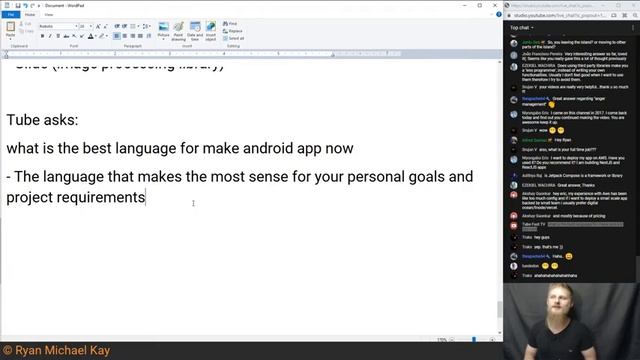Align text right
Screen dimensions: 640x360
(x=133, y=36)
